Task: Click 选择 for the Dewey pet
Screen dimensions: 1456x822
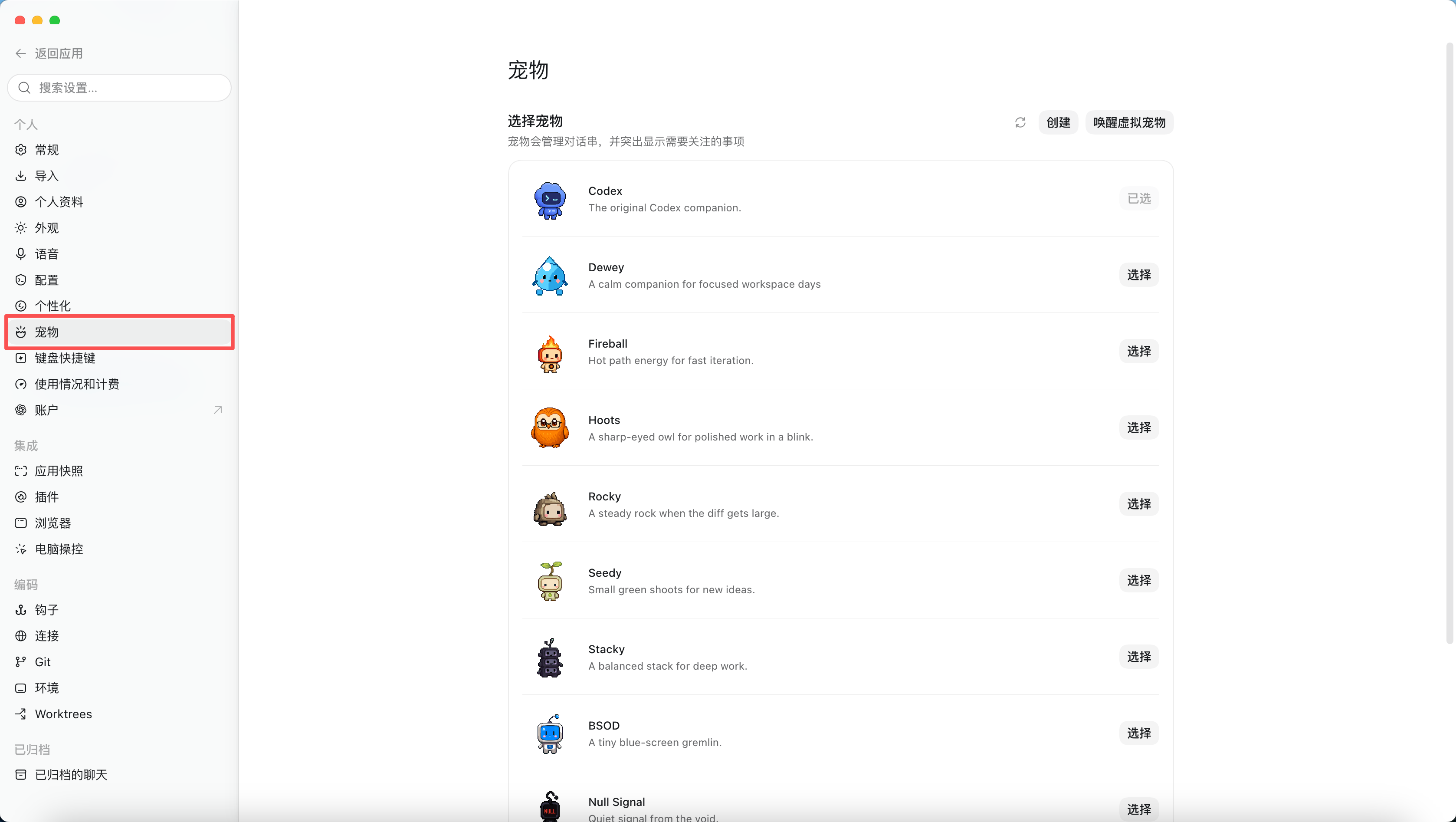Action: [1139, 275]
